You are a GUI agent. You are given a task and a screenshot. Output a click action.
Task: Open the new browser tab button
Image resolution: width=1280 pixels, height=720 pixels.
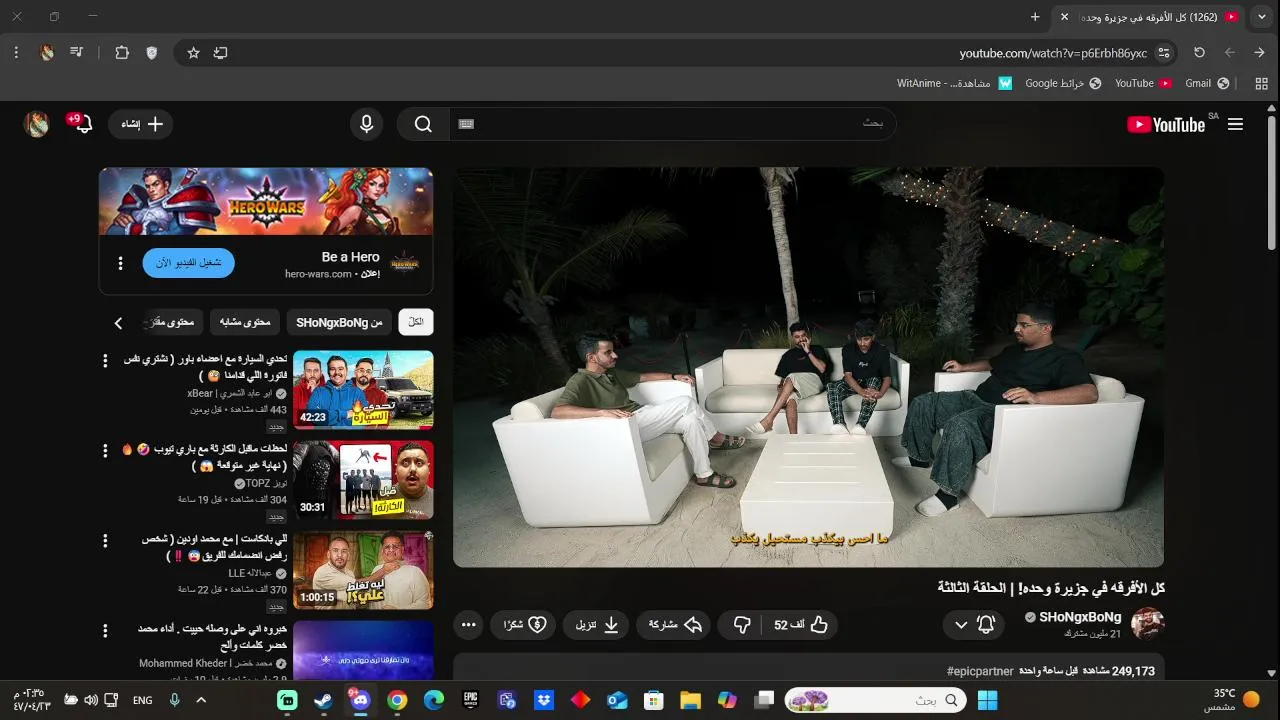[1035, 17]
